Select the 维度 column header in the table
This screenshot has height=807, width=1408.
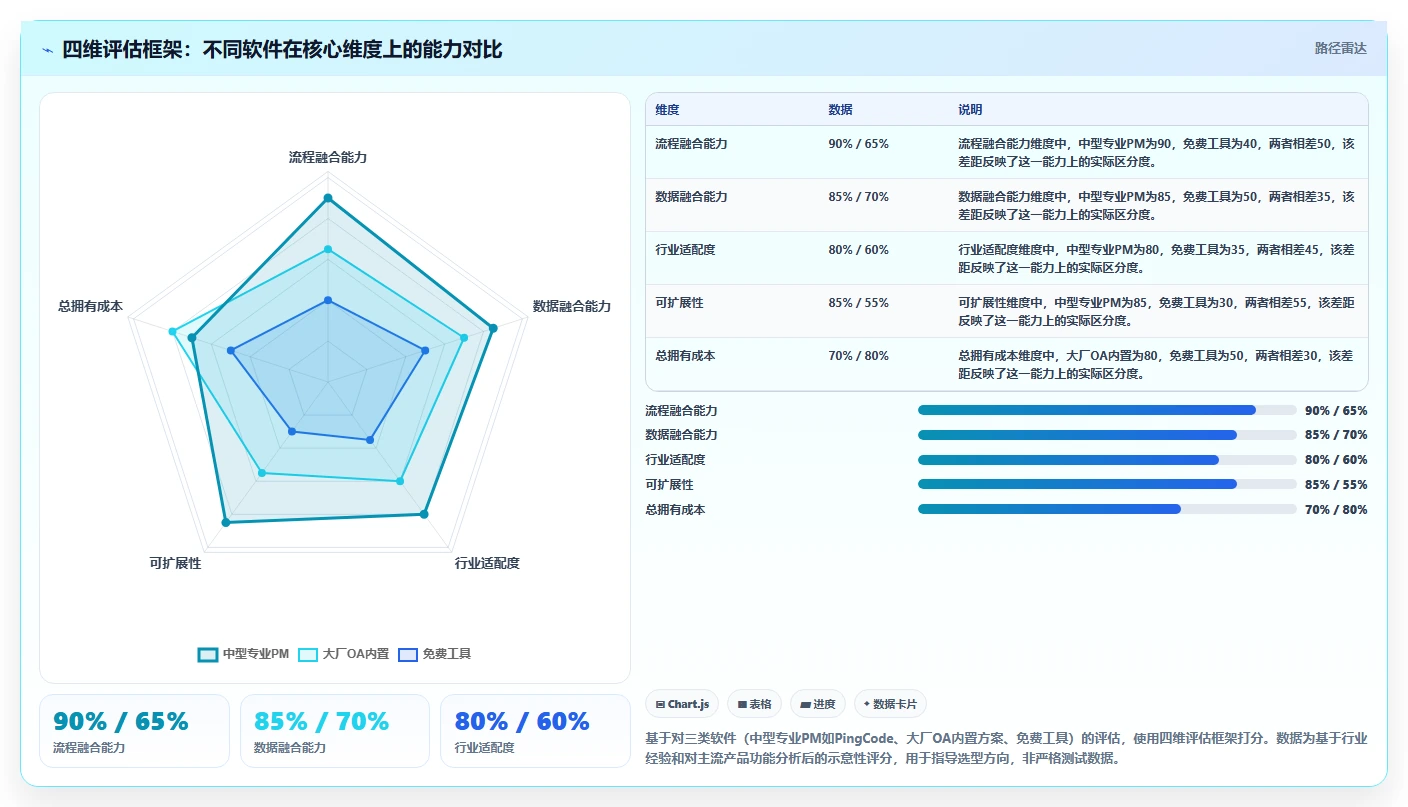coord(667,110)
